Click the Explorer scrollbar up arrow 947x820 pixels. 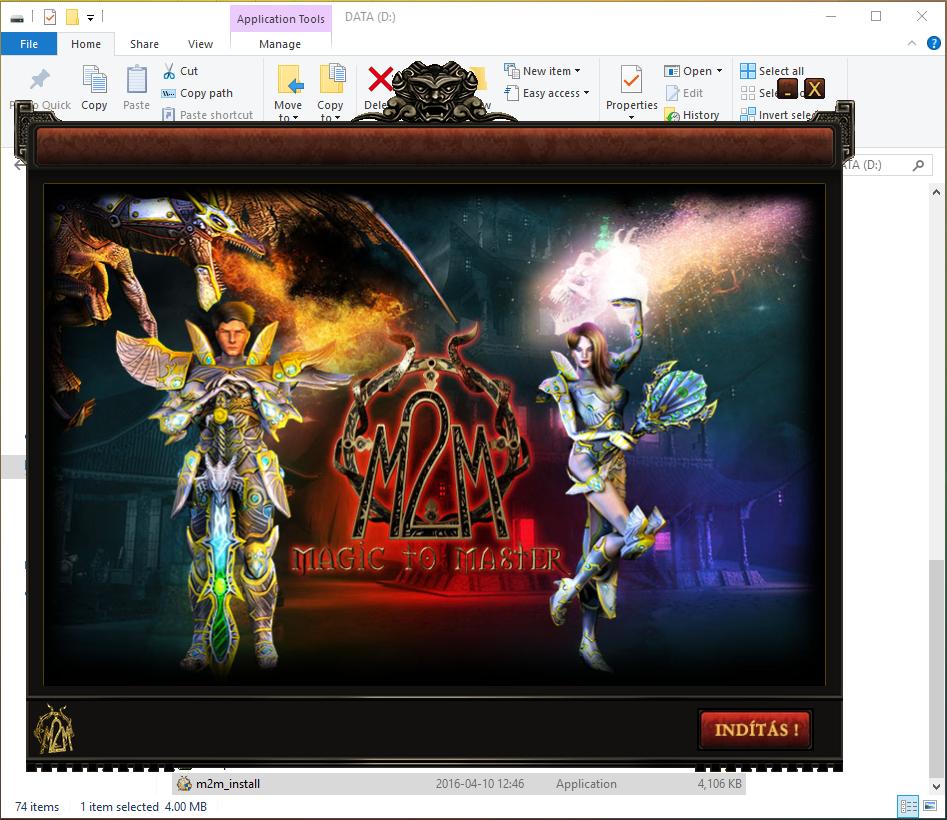936,193
